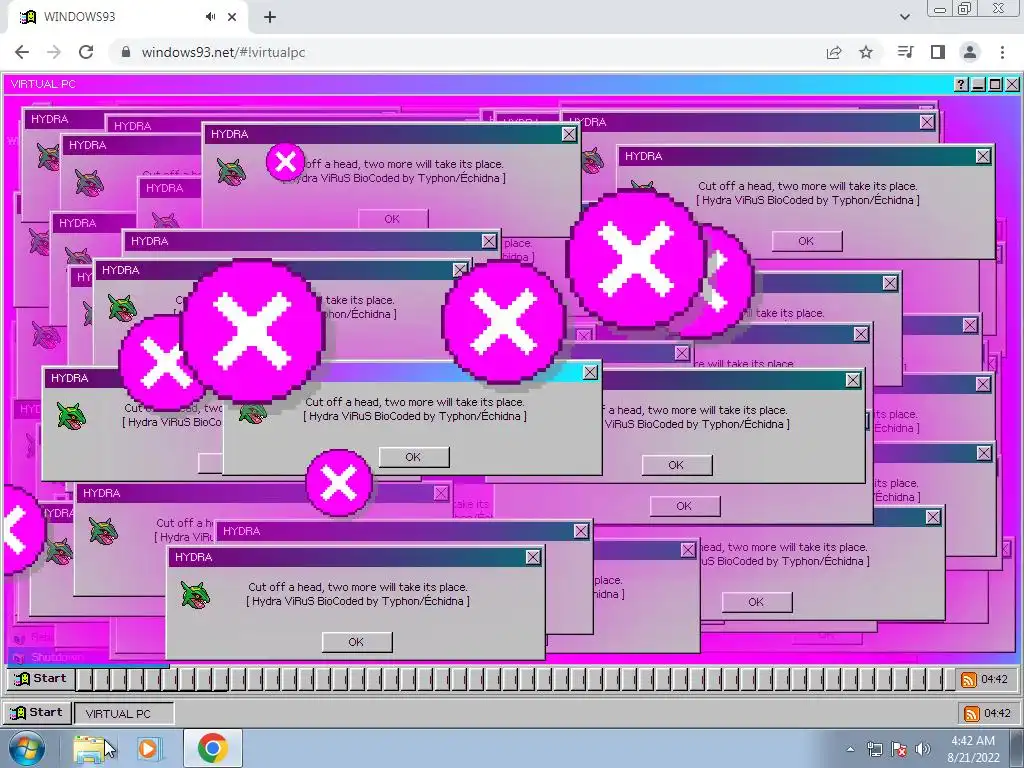The height and width of the screenshot is (768, 1024).
Task: Click the 04:42 clock in the outer Windows93 taskbar
Action: (997, 713)
